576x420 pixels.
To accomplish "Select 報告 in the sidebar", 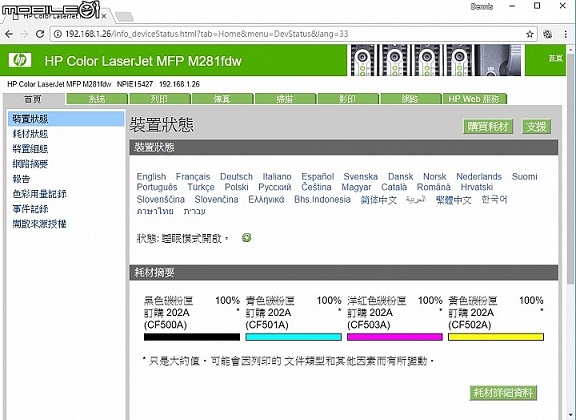I will 21,179.
